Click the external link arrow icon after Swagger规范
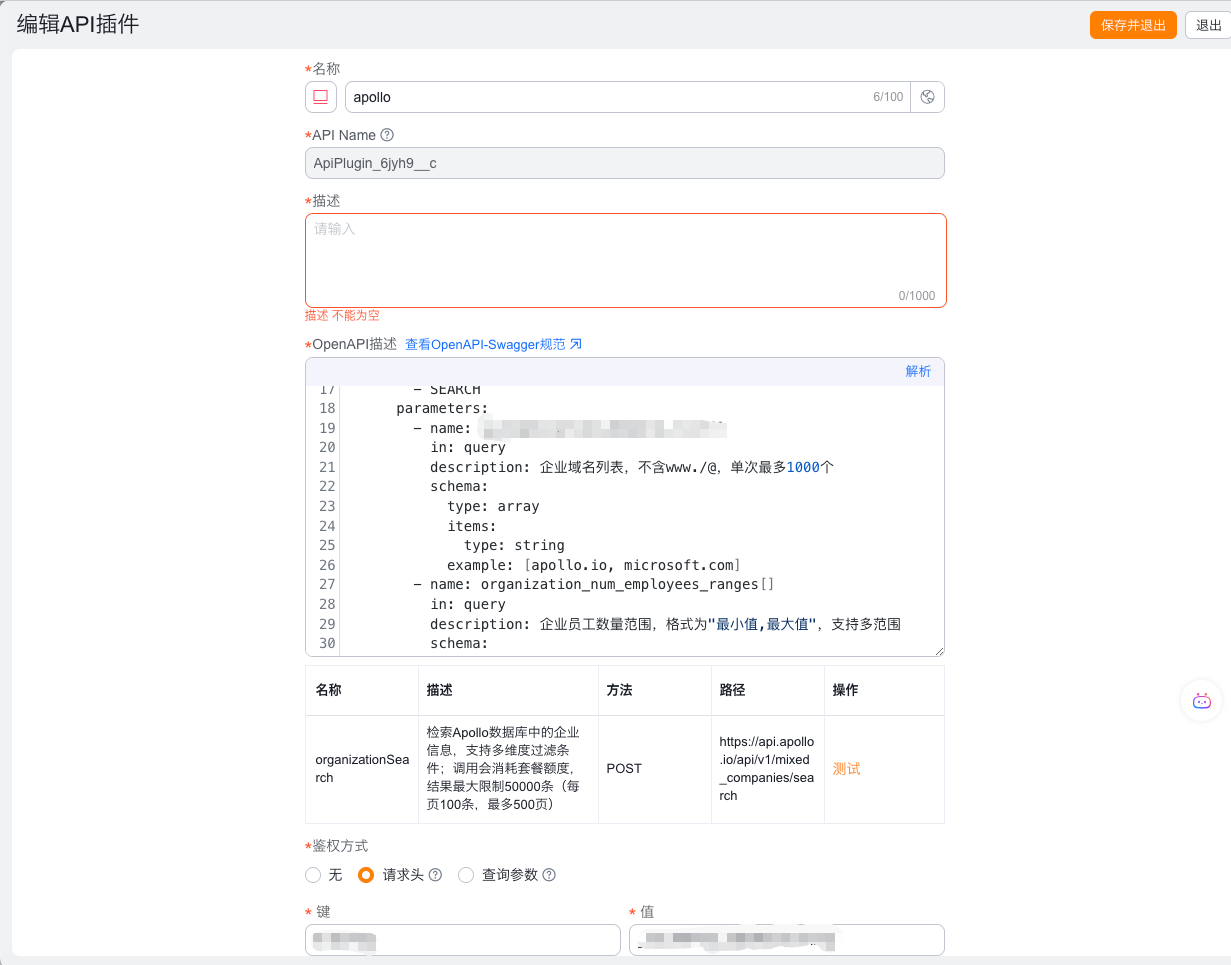The height and width of the screenshot is (965, 1231). point(575,344)
